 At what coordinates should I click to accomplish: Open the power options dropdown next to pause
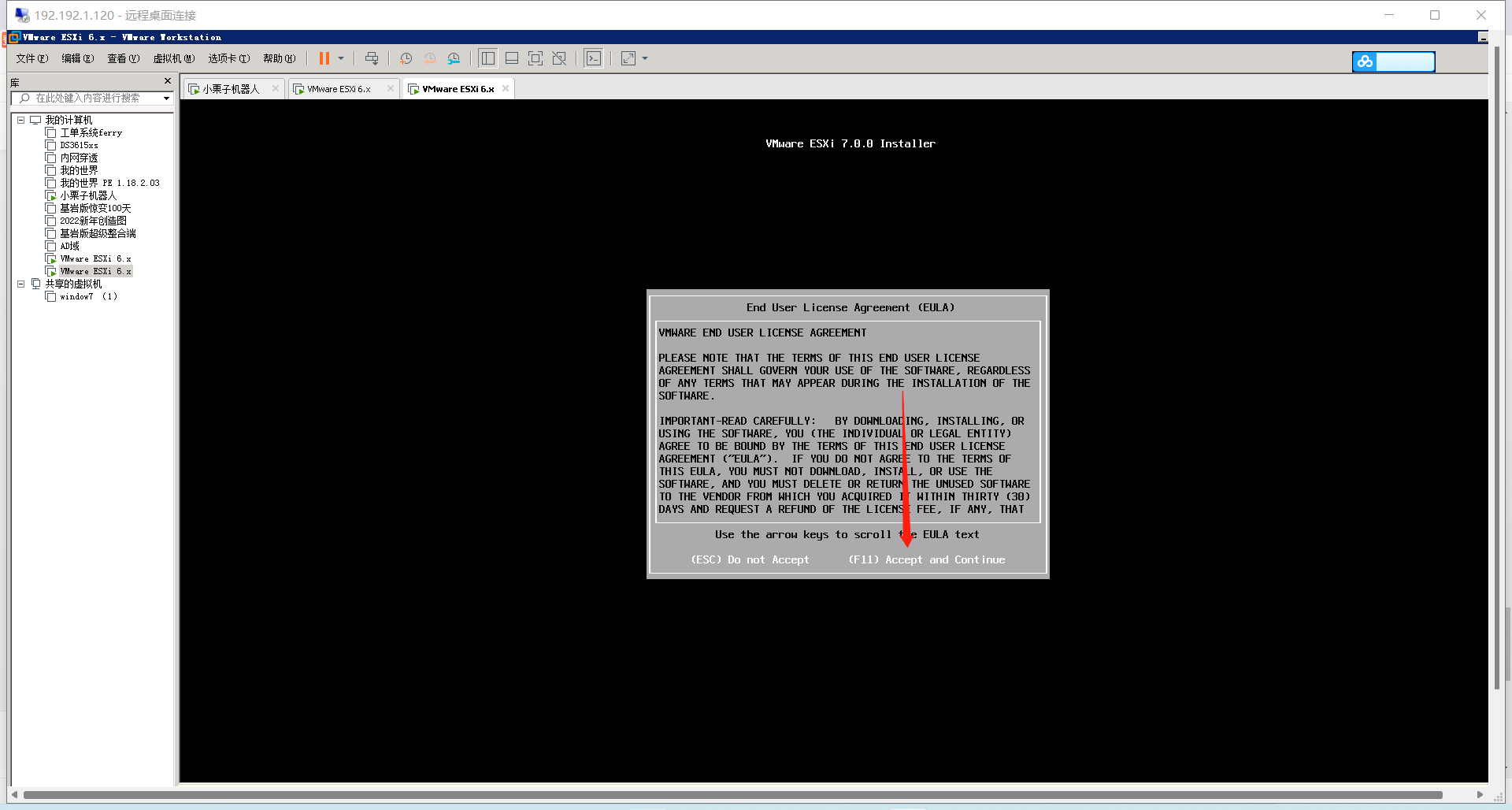[x=341, y=58]
